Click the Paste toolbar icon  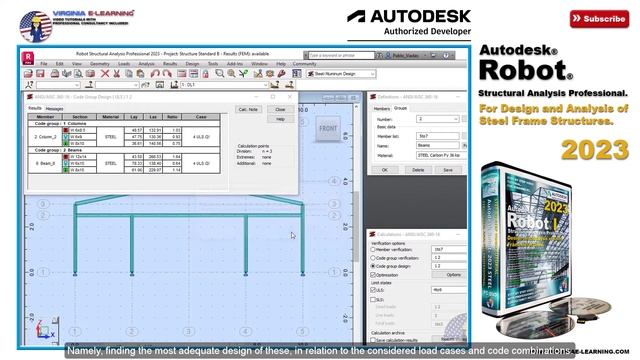pyautogui.click(x=140, y=74)
